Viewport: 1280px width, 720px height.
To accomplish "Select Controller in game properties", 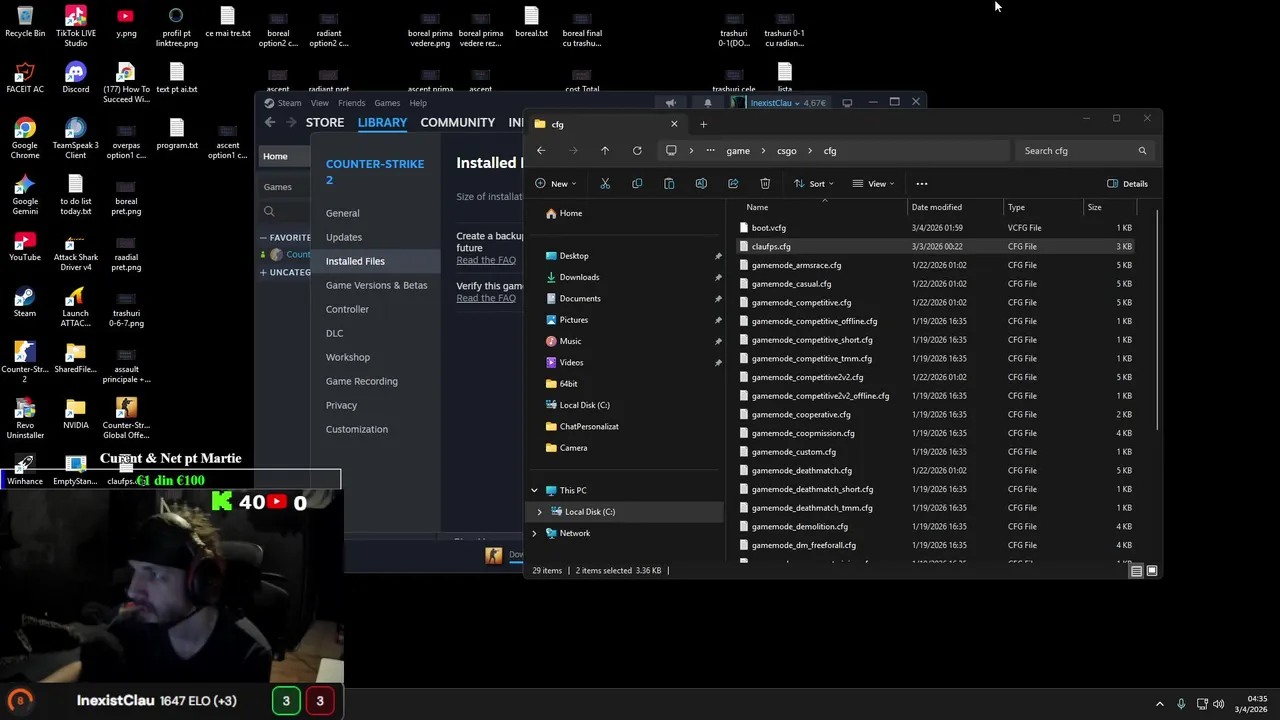I will coord(347,309).
